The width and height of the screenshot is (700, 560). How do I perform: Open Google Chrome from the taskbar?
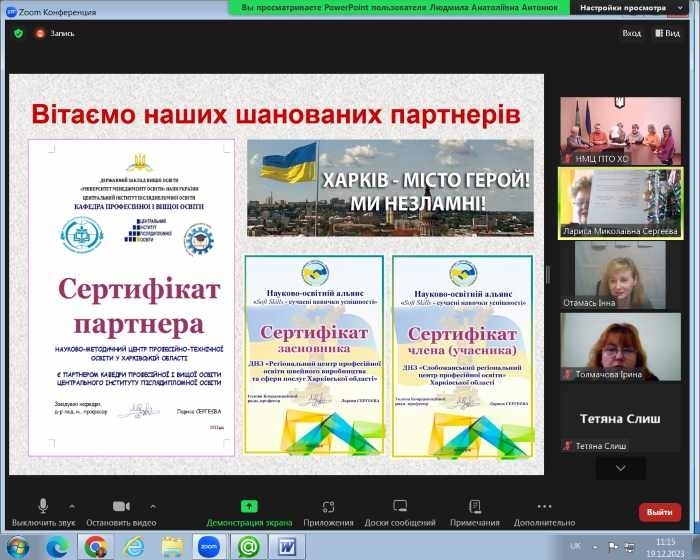tap(95, 546)
